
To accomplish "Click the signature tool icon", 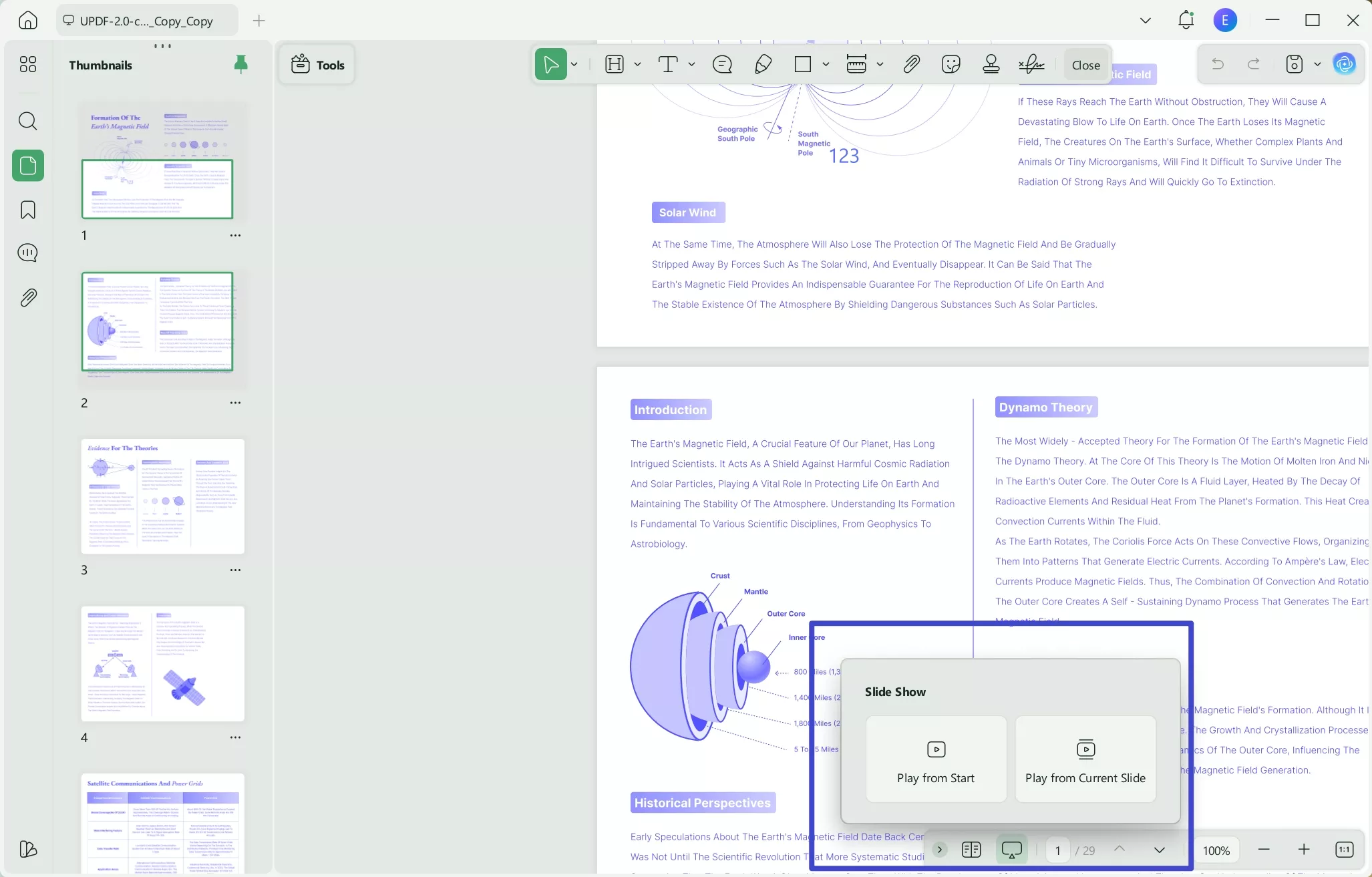I will pos(1031,64).
